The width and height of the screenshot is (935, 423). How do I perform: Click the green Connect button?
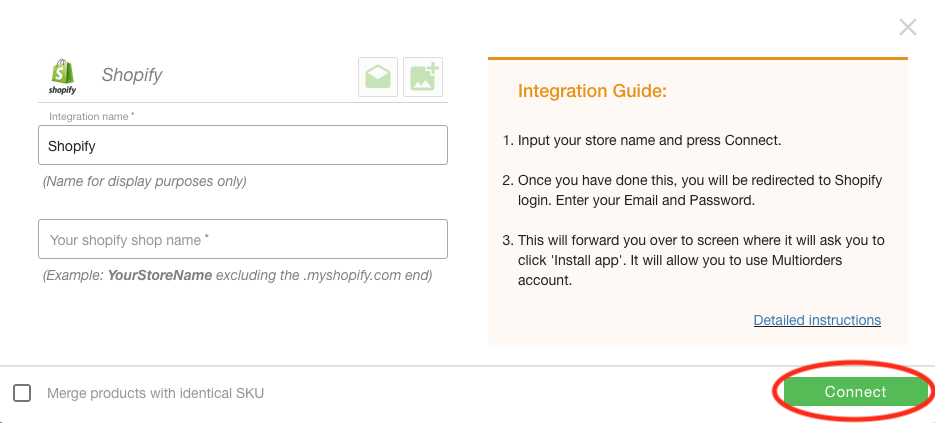855,391
